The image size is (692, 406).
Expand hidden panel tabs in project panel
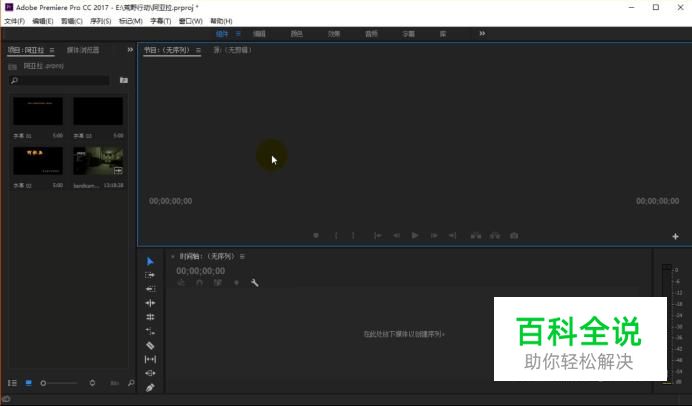point(129,49)
